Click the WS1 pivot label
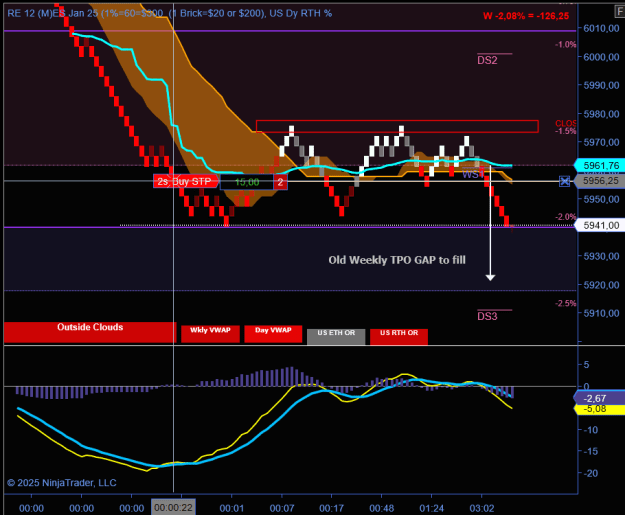The image size is (625, 515). pyautogui.click(x=472, y=174)
